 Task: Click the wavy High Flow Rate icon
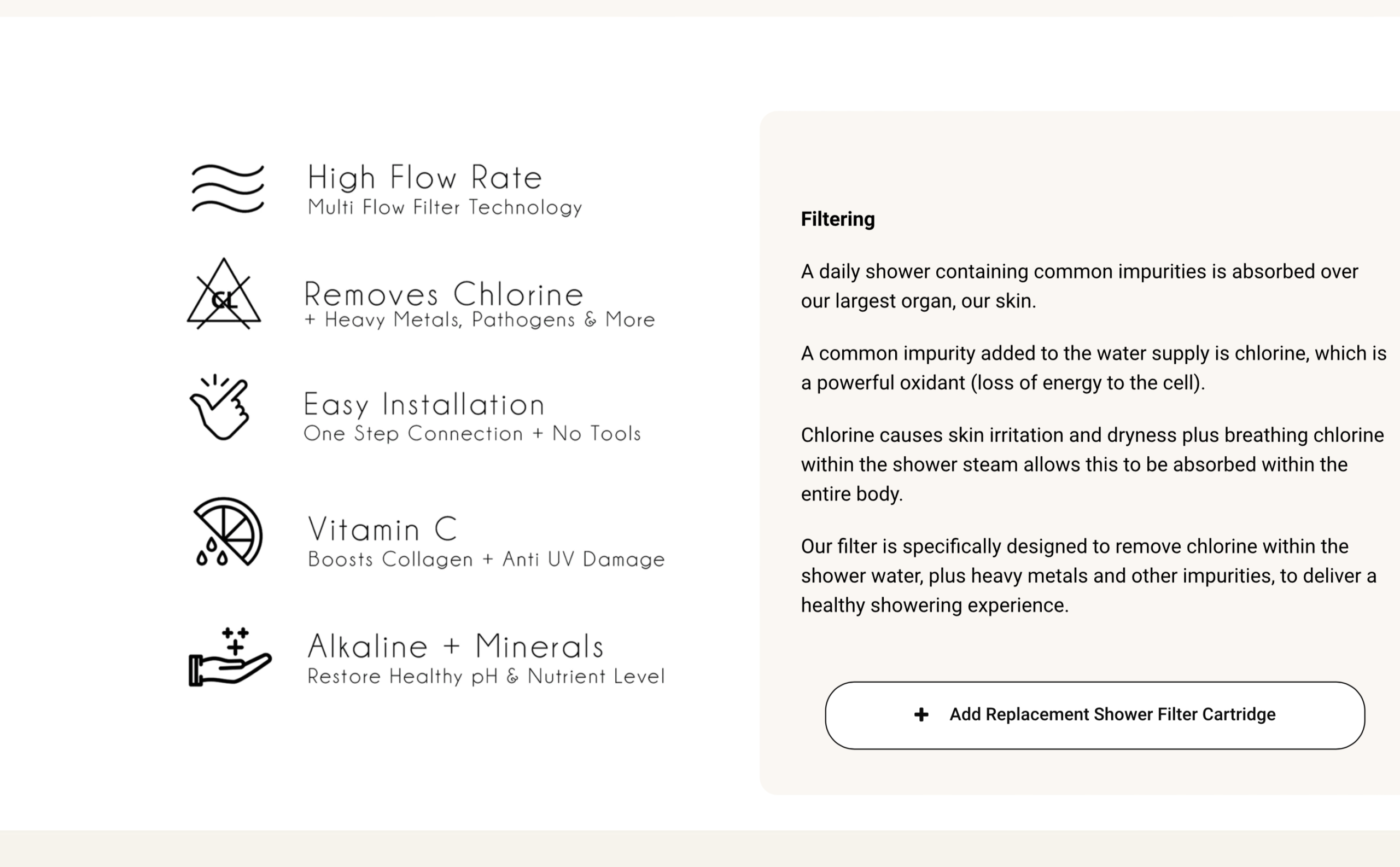(x=227, y=189)
